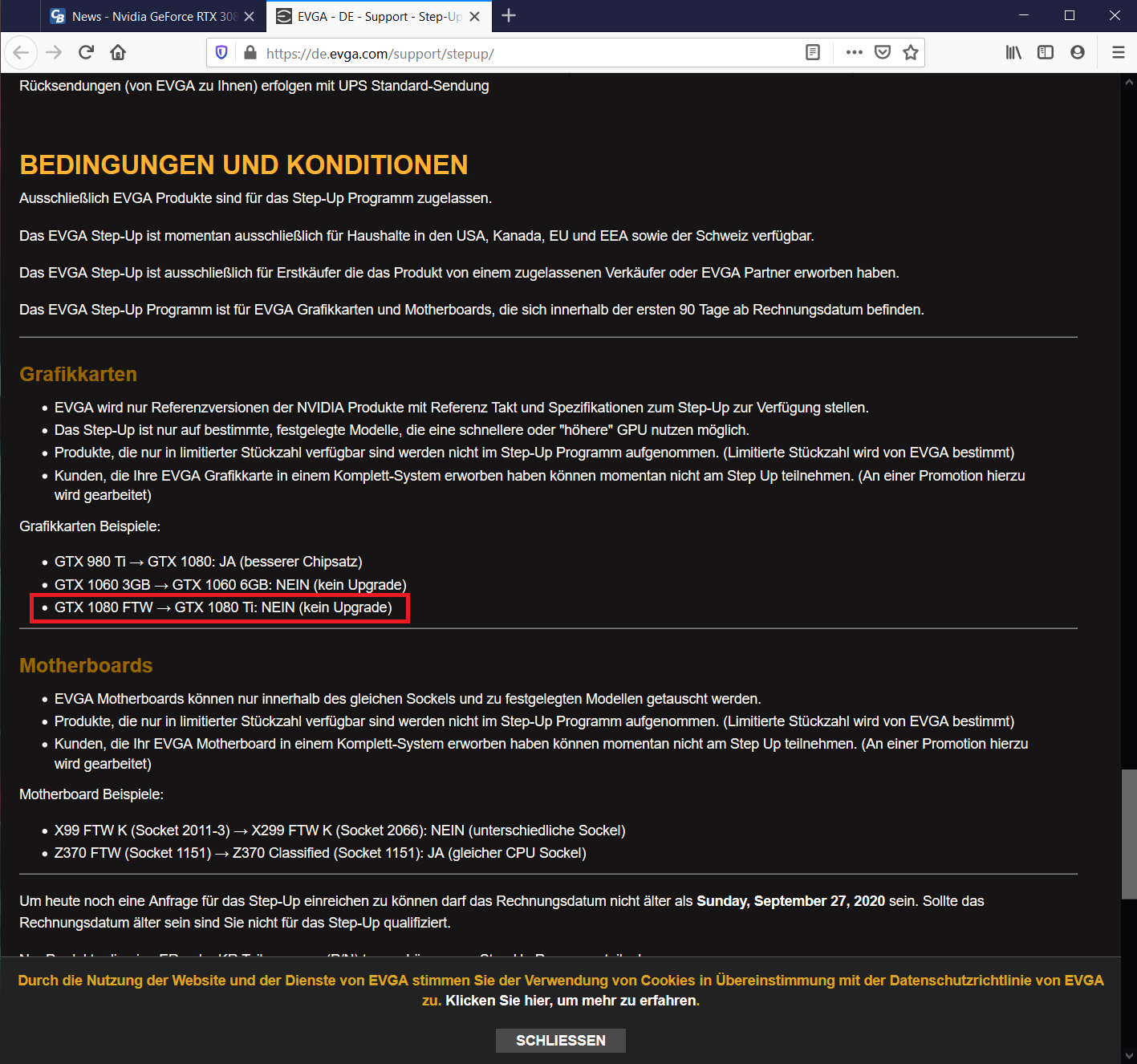Show site security padlock info

(x=250, y=53)
